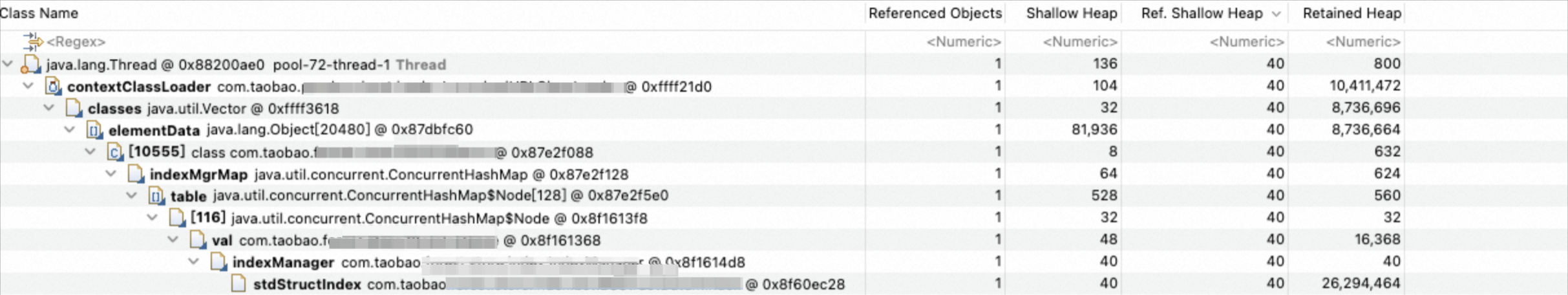Click the Retained Heap Numeric filter field
1568x295 pixels.
1346,41
